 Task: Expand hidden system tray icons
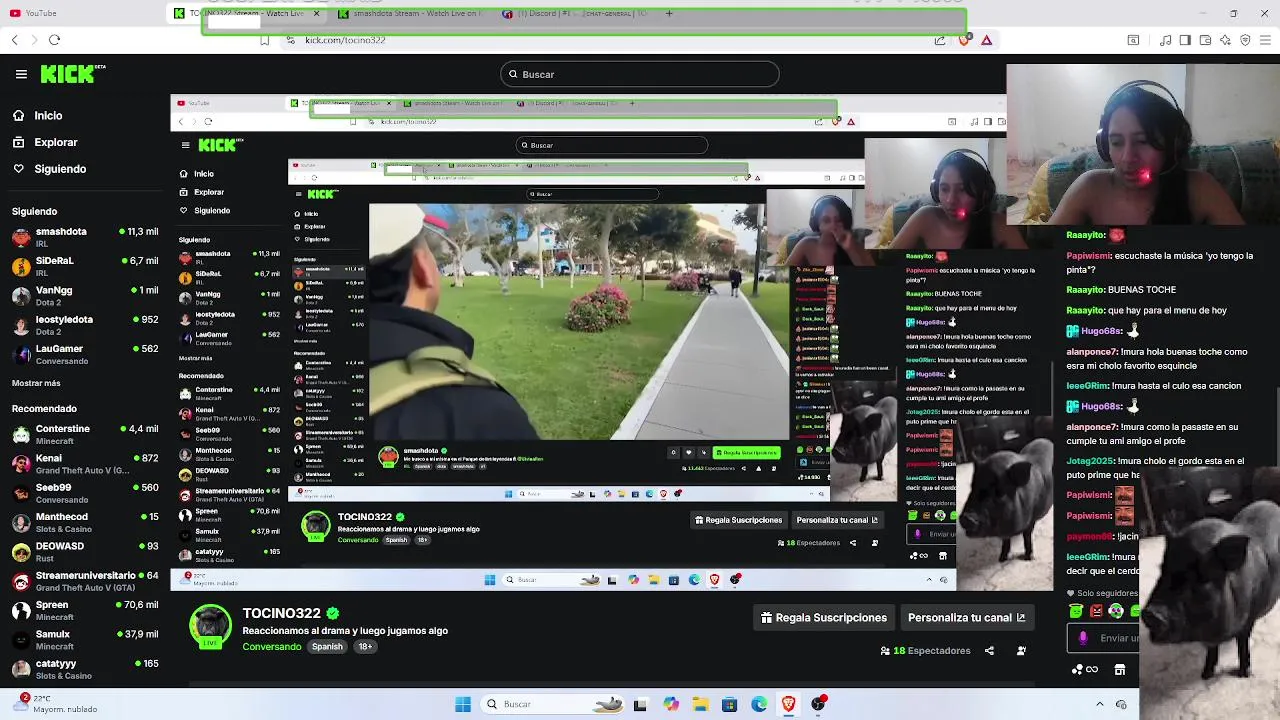coord(1100,704)
